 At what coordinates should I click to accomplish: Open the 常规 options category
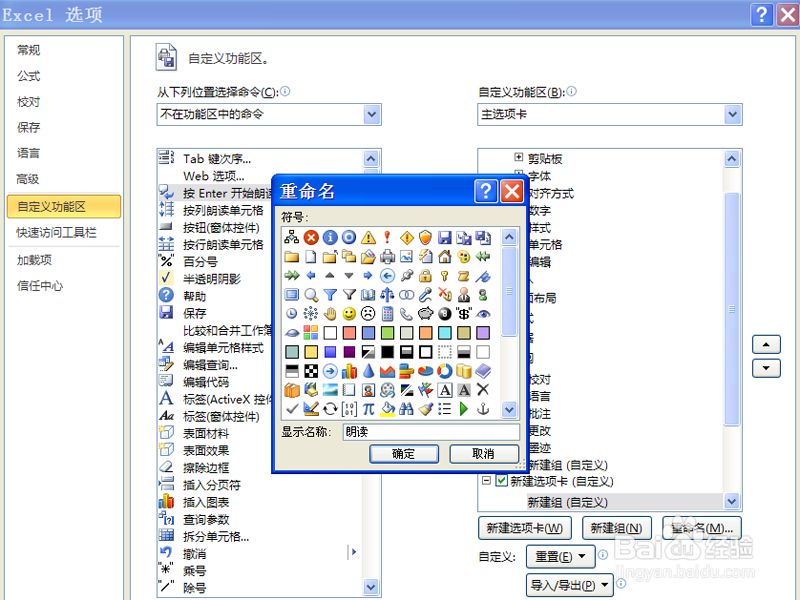pyautogui.click(x=29, y=50)
